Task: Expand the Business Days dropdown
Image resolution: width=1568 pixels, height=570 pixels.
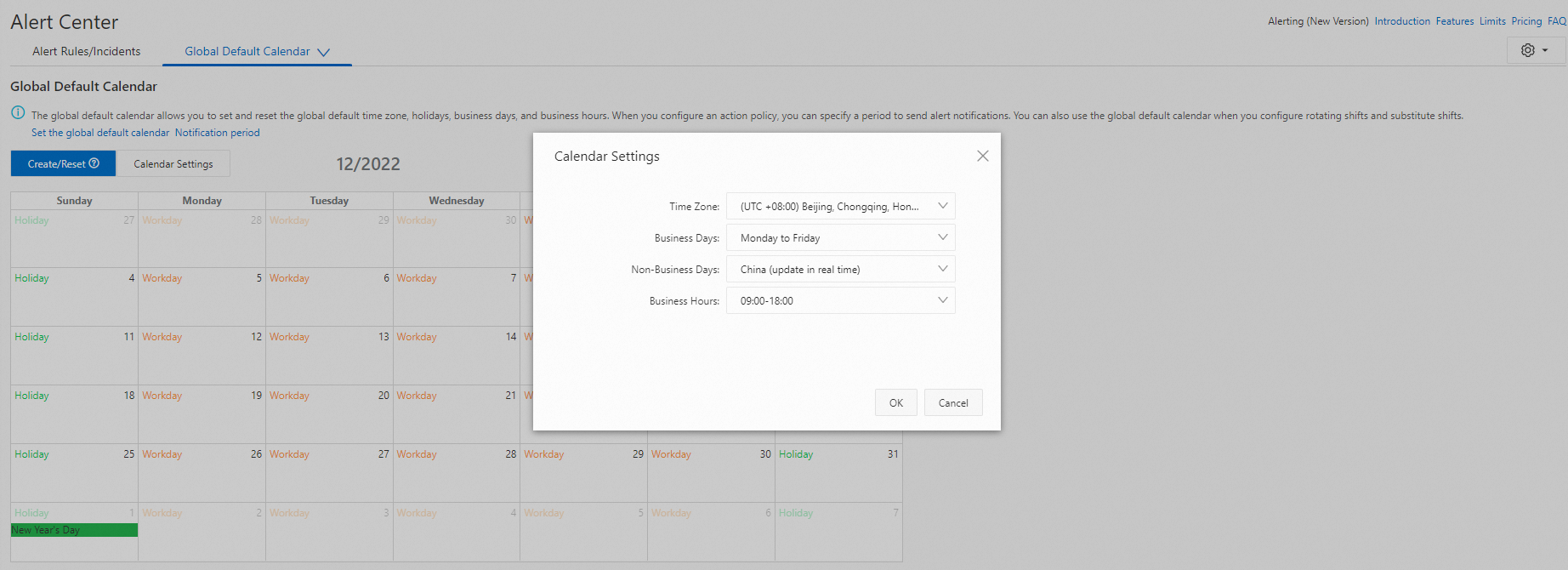Action: 840,238
